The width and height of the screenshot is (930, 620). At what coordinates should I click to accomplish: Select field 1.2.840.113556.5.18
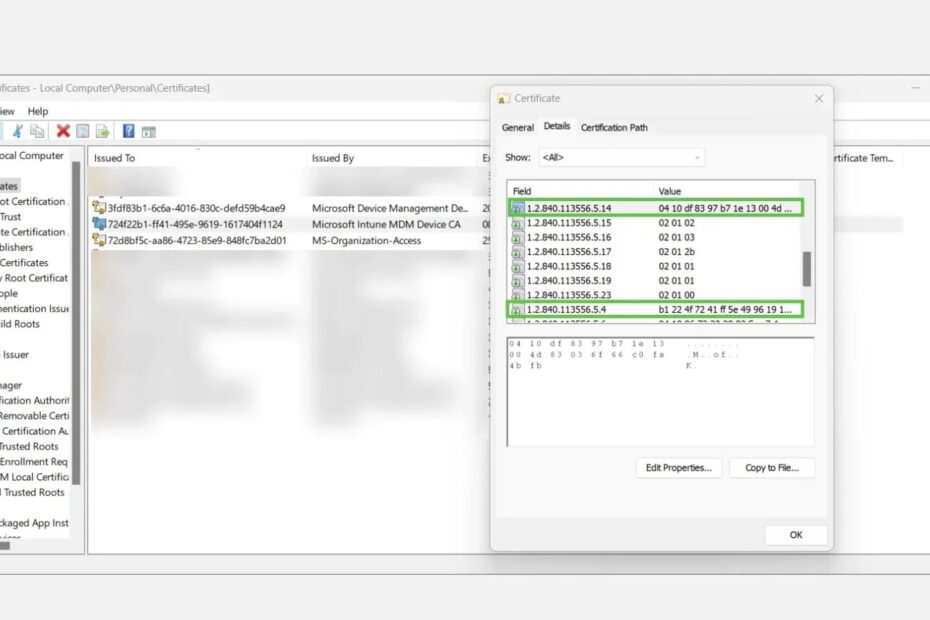pyautogui.click(x=655, y=266)
